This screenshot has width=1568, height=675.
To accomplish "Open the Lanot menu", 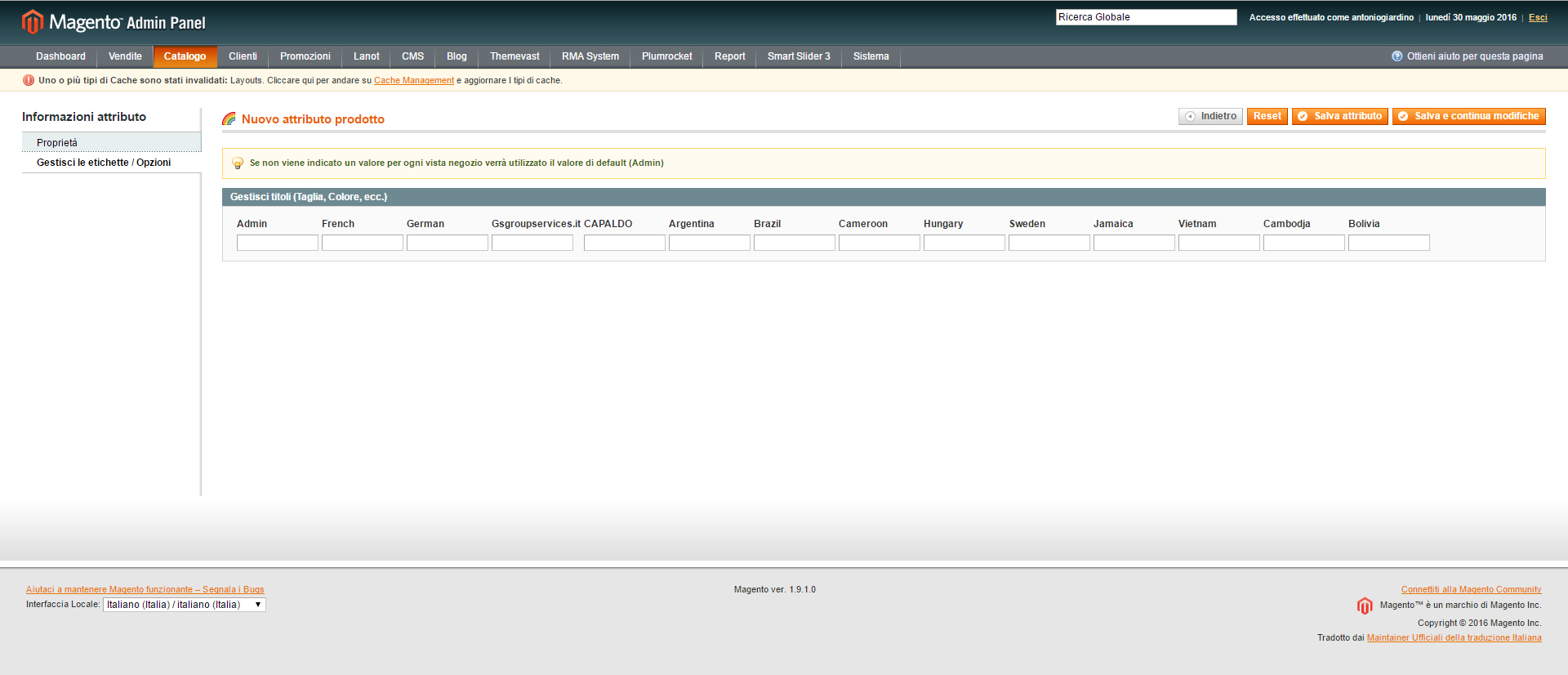I will coord(367,56).
